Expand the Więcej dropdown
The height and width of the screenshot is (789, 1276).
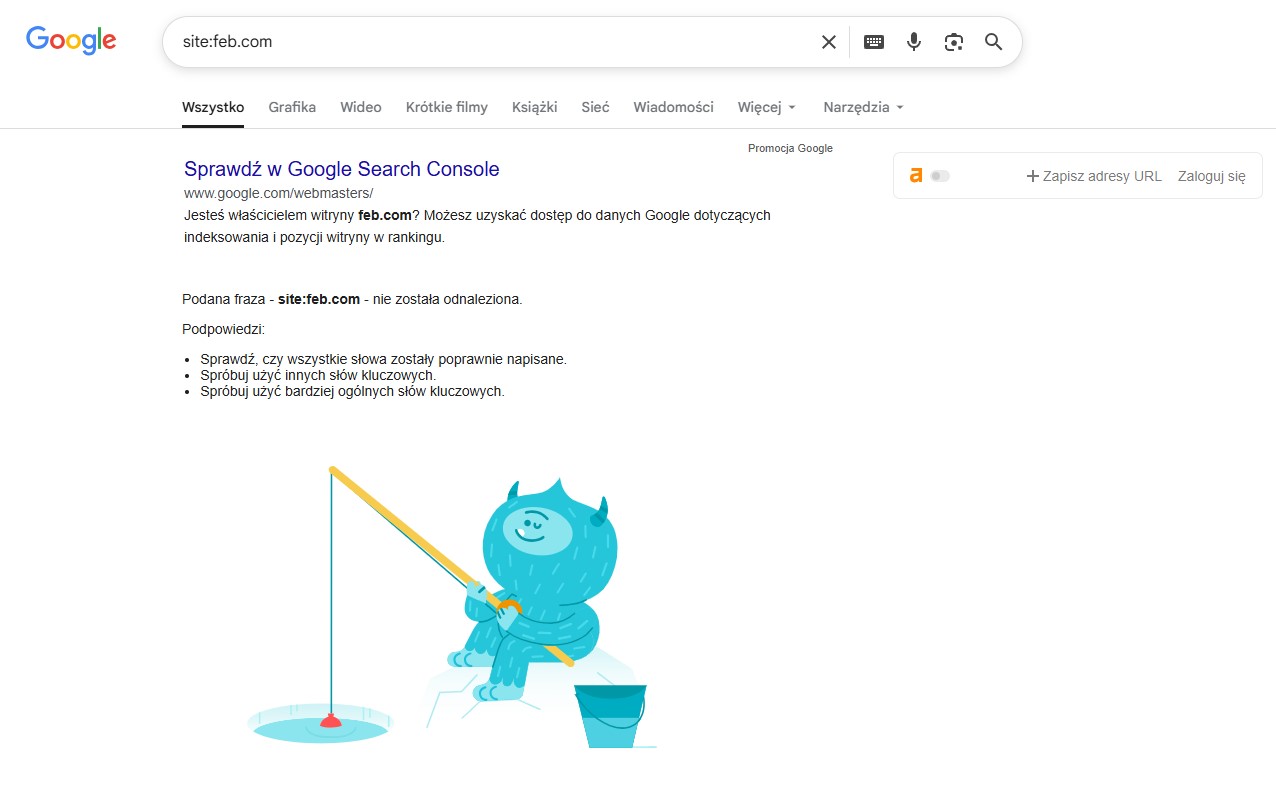pyautogui.click(x=766, y=107)
